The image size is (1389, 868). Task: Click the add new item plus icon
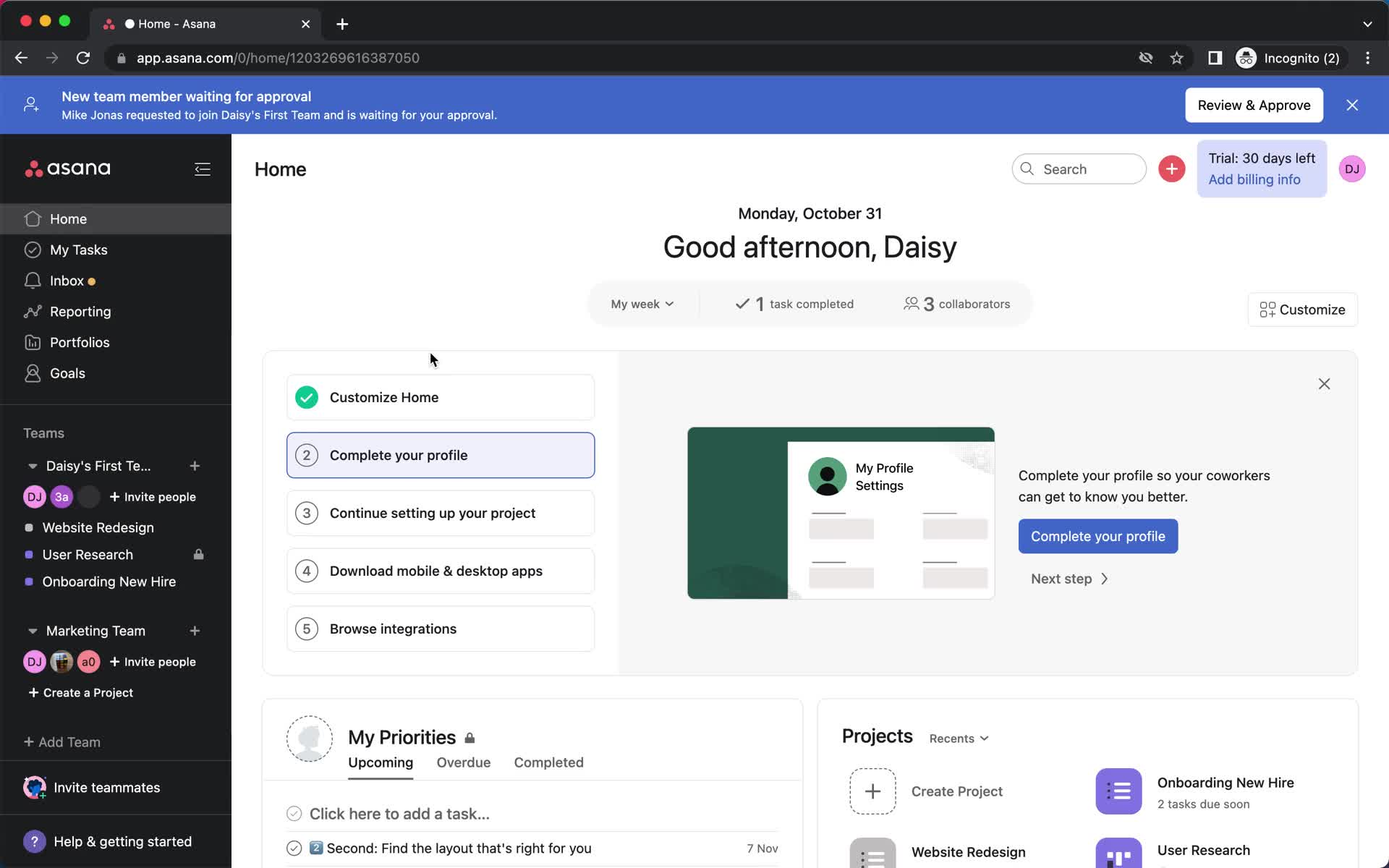[1171, 168]
